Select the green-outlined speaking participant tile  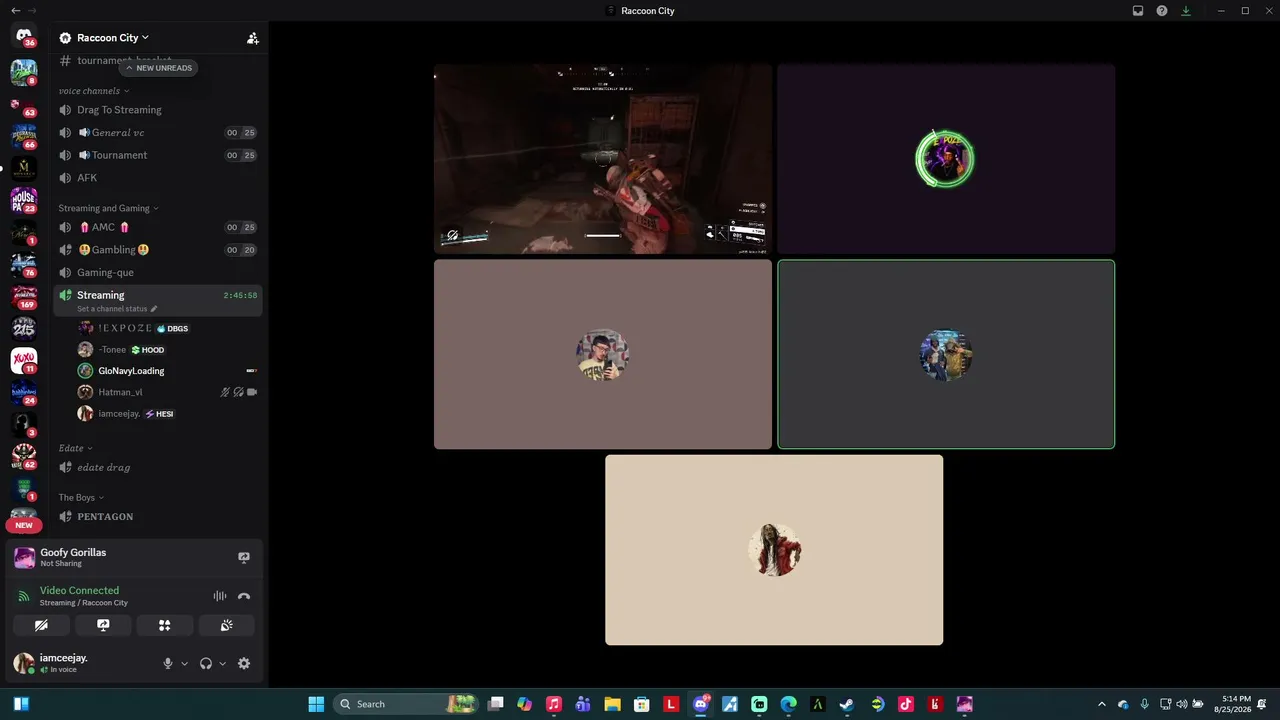946,354
